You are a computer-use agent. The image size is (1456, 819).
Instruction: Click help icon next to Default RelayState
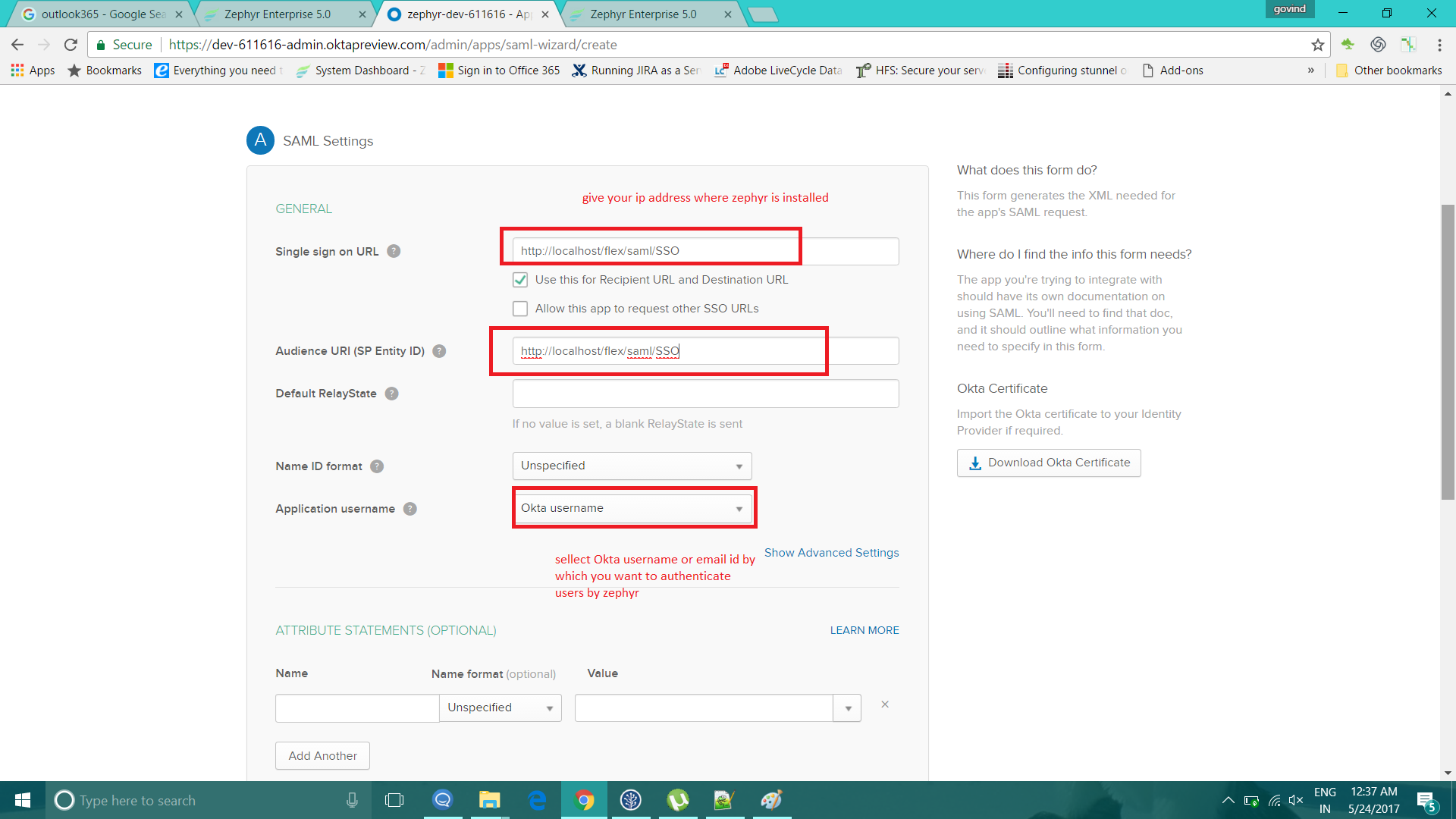391,394
